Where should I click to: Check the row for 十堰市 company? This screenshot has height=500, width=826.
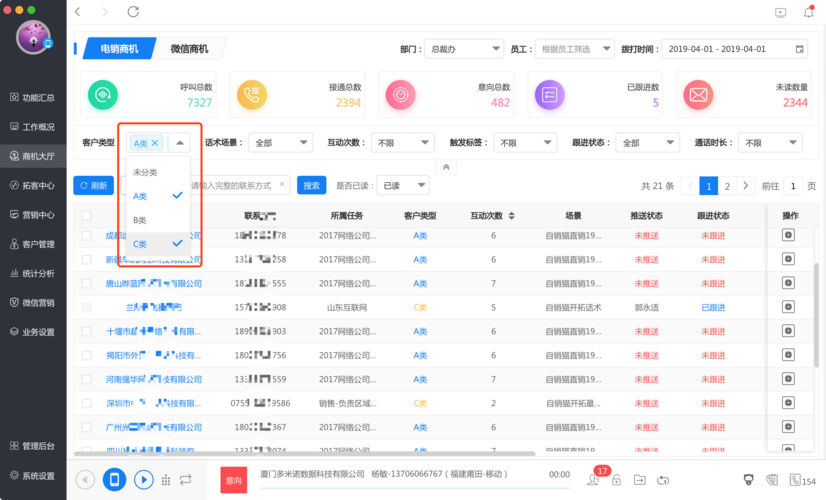86,331
